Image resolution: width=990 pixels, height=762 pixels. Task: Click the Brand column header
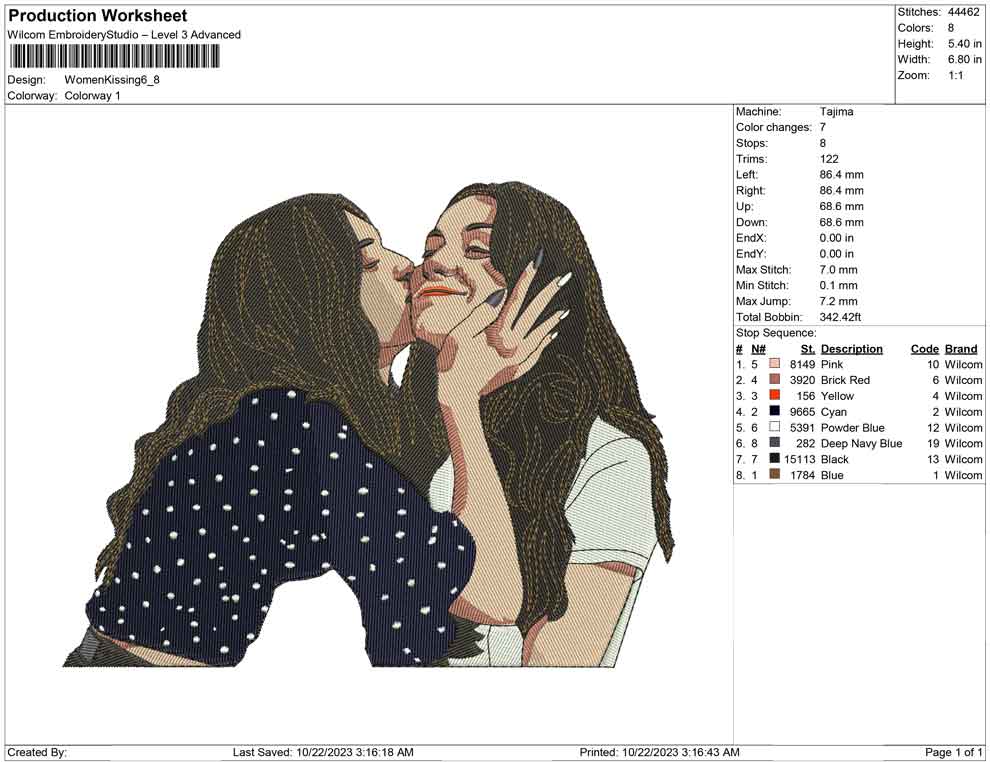[x=961, y=348]
